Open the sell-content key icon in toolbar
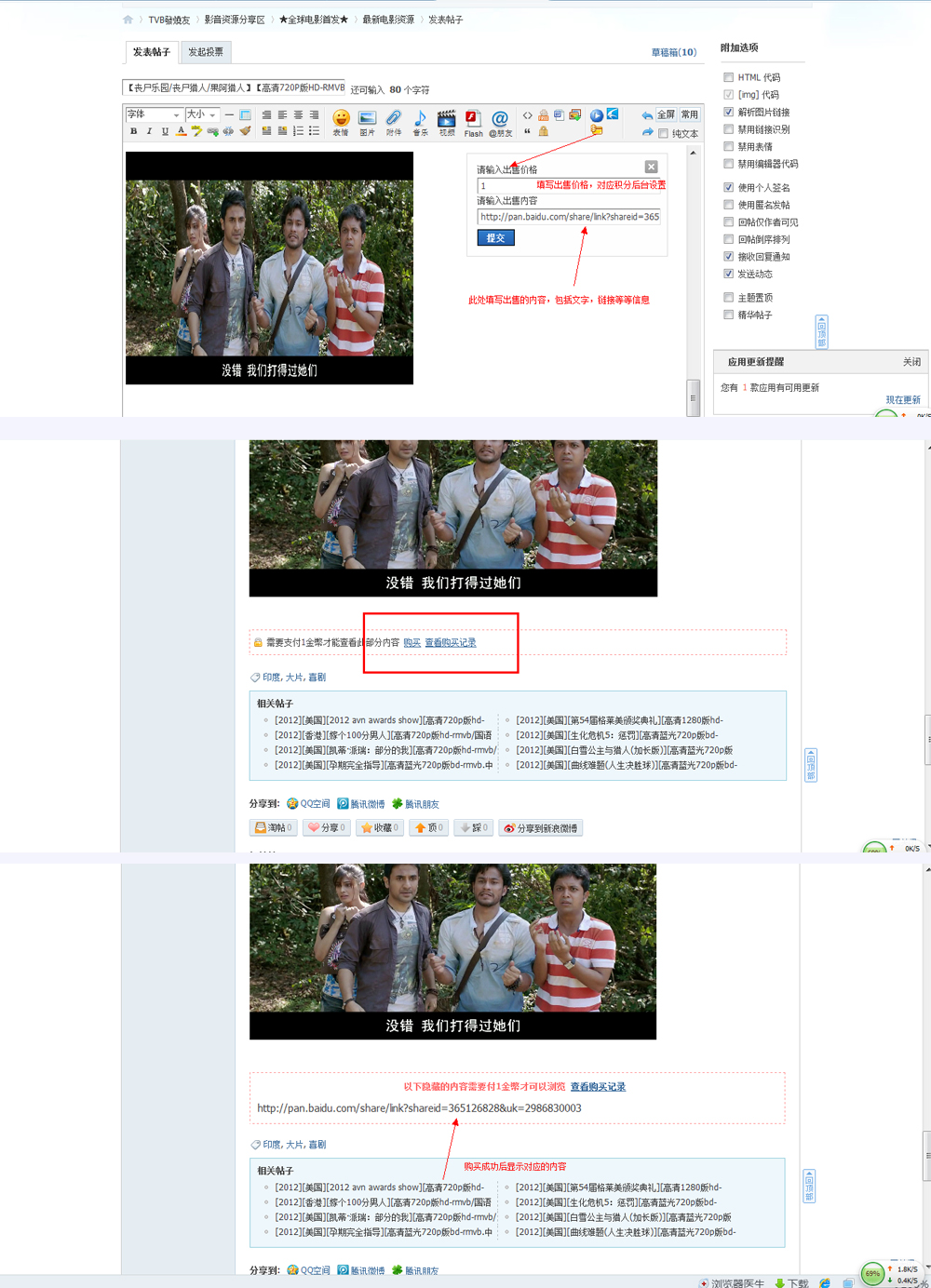Viewport: 931px width, 1288px height. click(x=596, y=130)
